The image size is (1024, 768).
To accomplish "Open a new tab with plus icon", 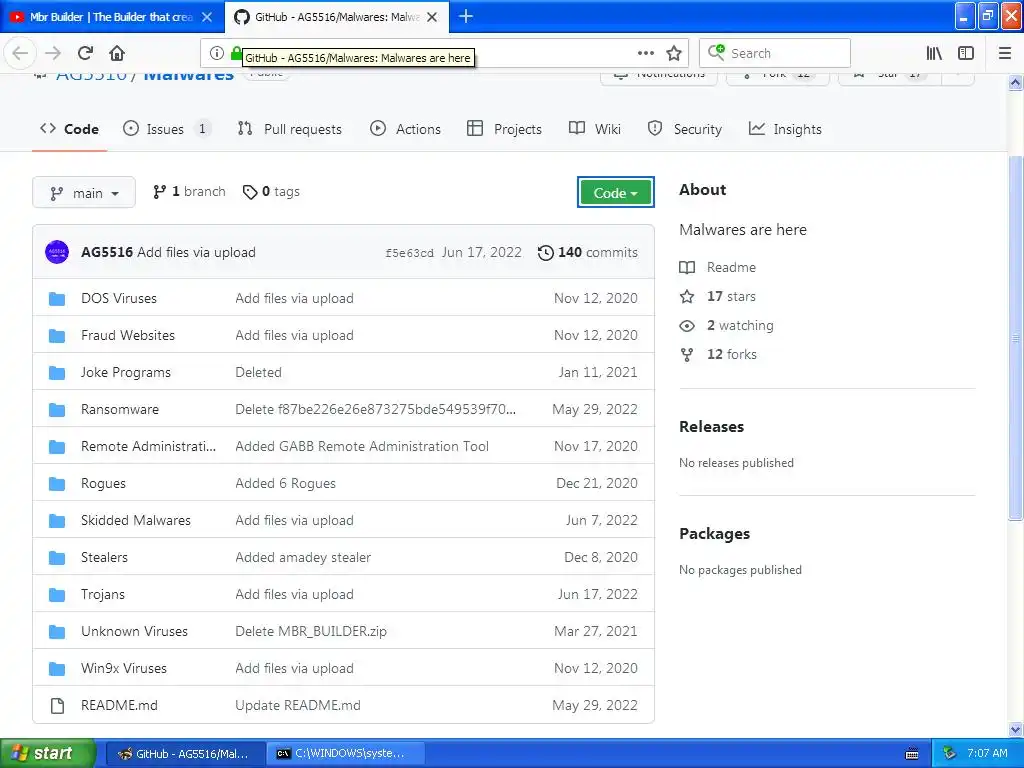I will (x=466, y=16).
